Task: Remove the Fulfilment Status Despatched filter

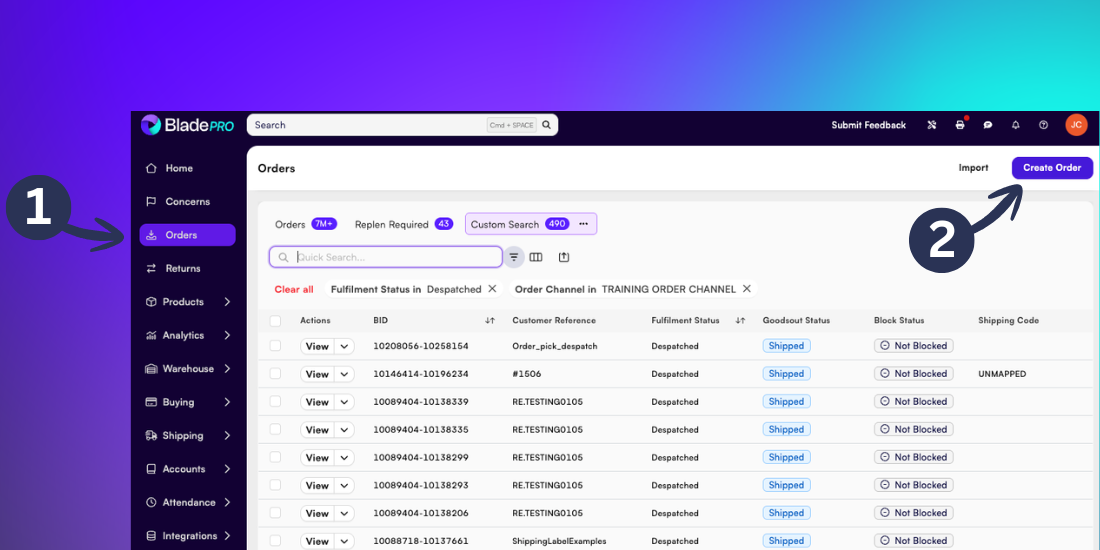Action: [492, 289]
